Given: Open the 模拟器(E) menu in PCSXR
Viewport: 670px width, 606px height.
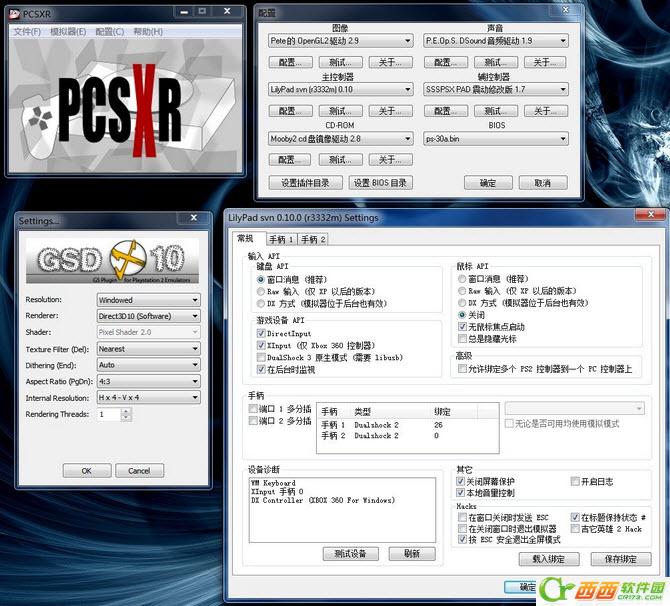Looking at the screenshot, I should [x=68, y=32].
